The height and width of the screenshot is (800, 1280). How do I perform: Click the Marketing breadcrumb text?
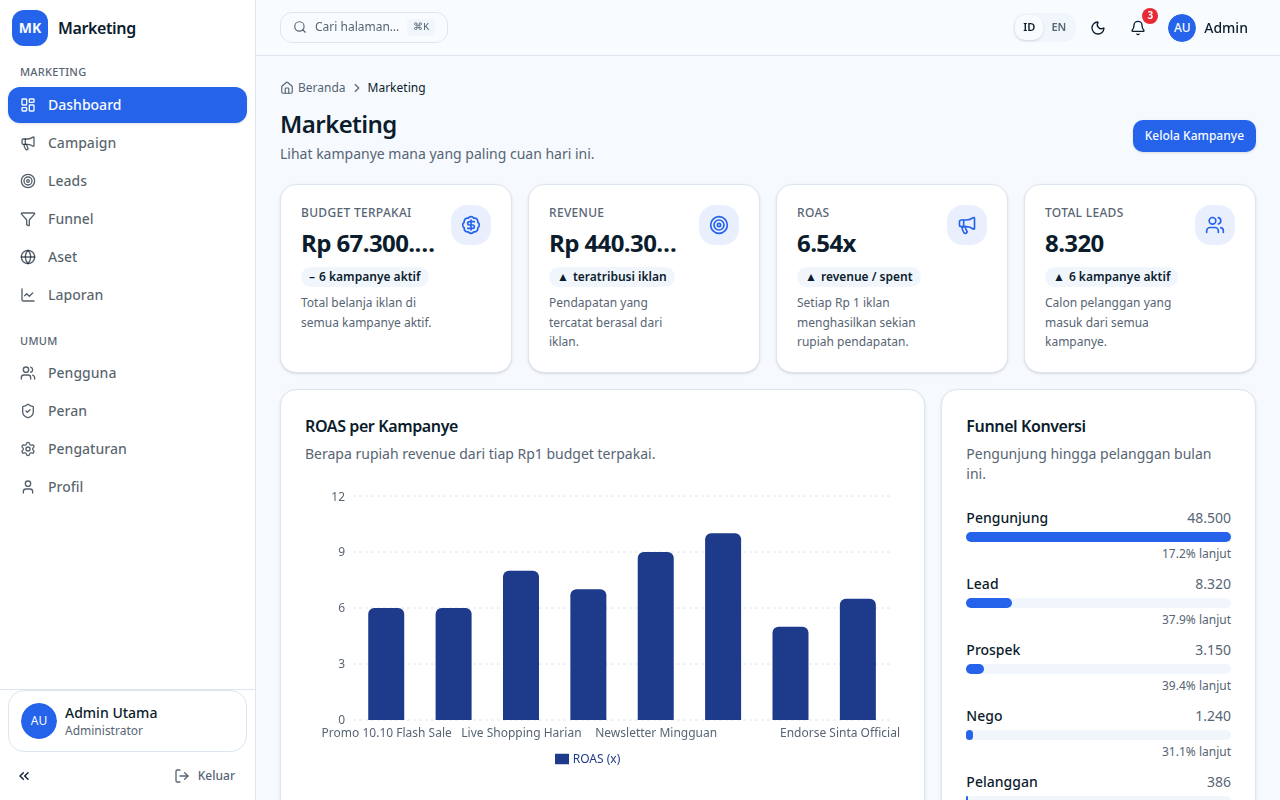(x=396, y=88)
